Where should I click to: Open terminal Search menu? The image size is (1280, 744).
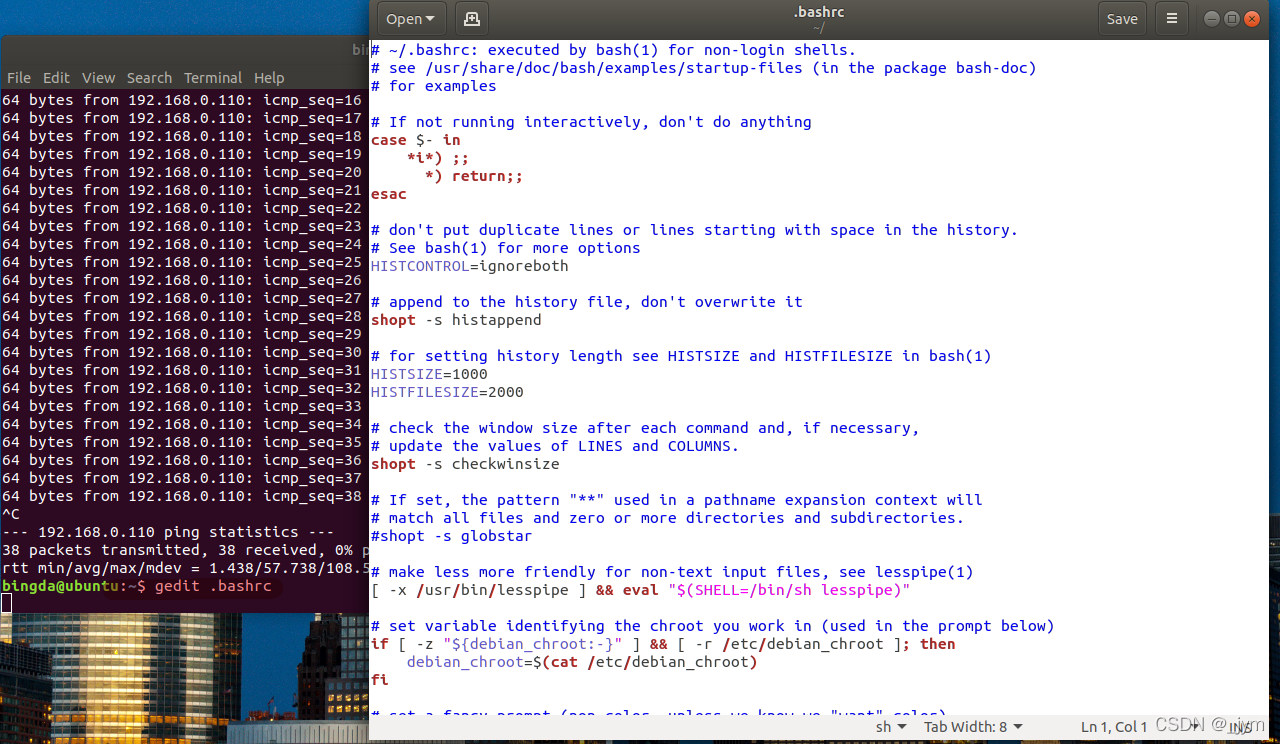(x=149, y=78)
